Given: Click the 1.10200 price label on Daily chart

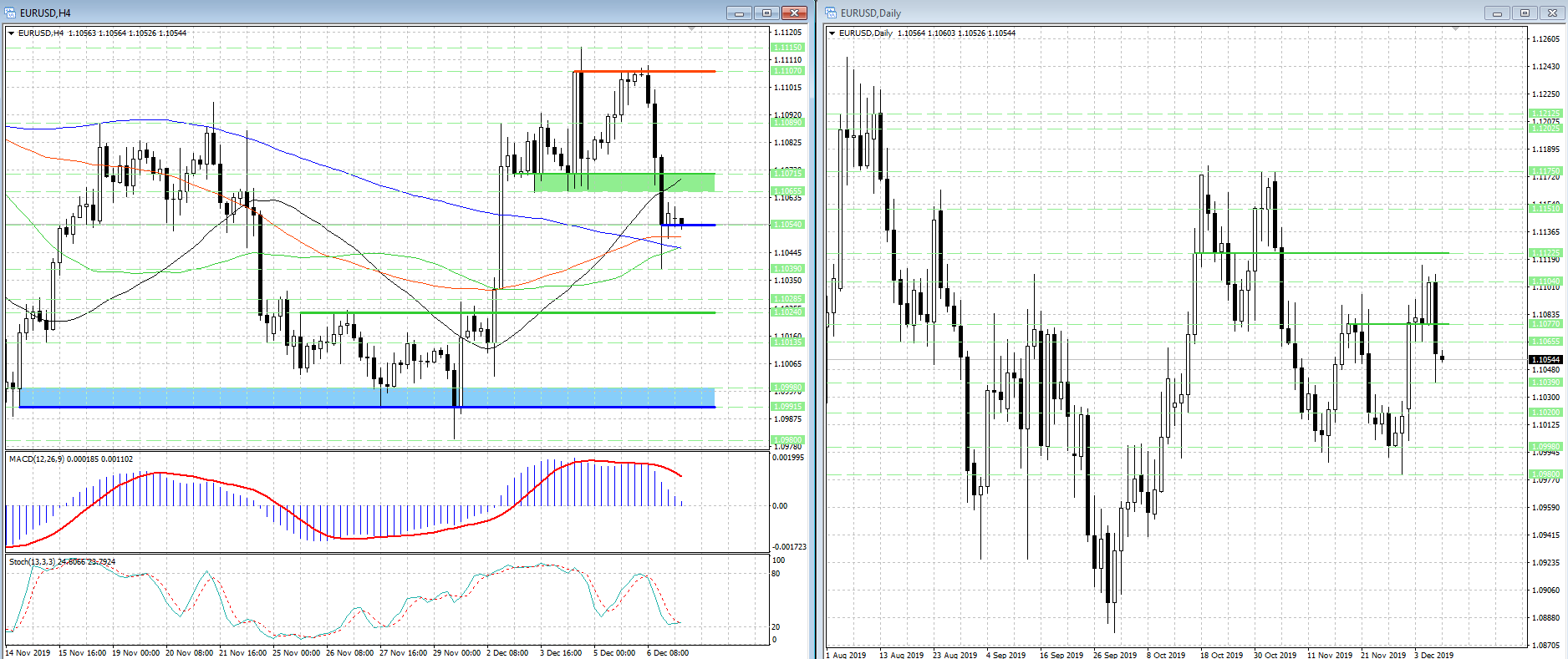Looking at the screenshot, I should pos(1545,412).
